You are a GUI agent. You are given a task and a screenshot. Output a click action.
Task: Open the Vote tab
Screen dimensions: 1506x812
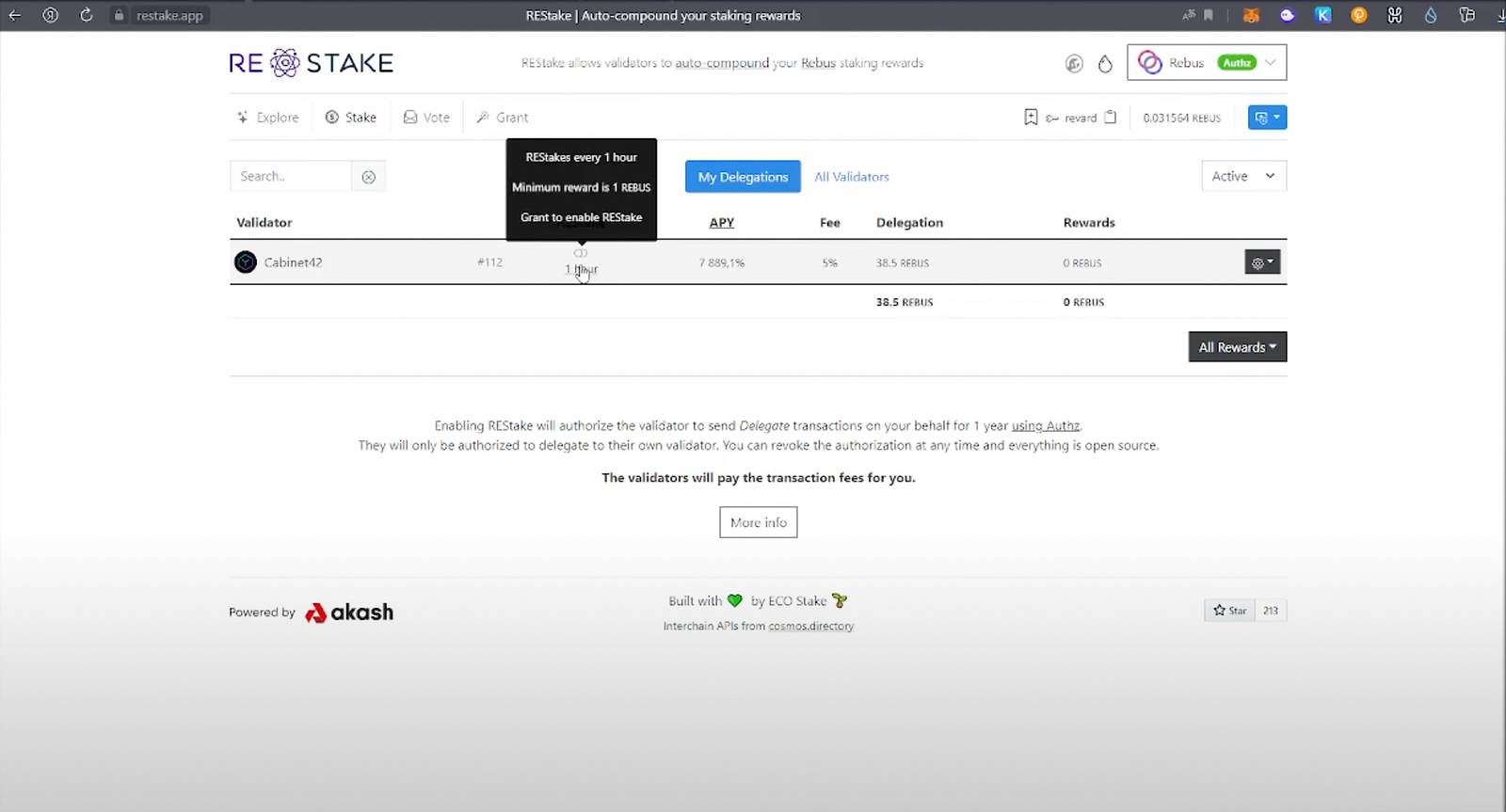pyautogui.click(x=426, y=118)
